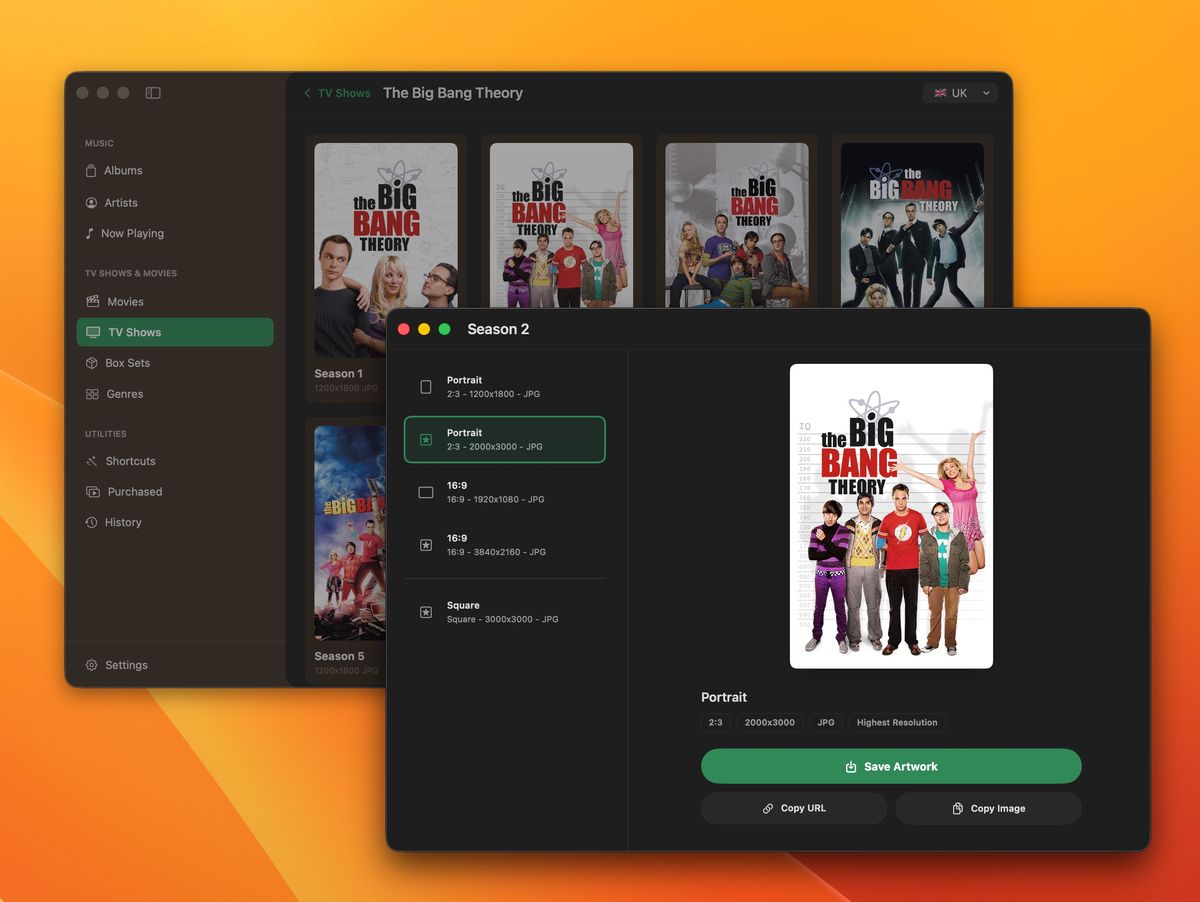Click the Copy URL button
The height and width of the screenshot is (902, 1200).
794,808
